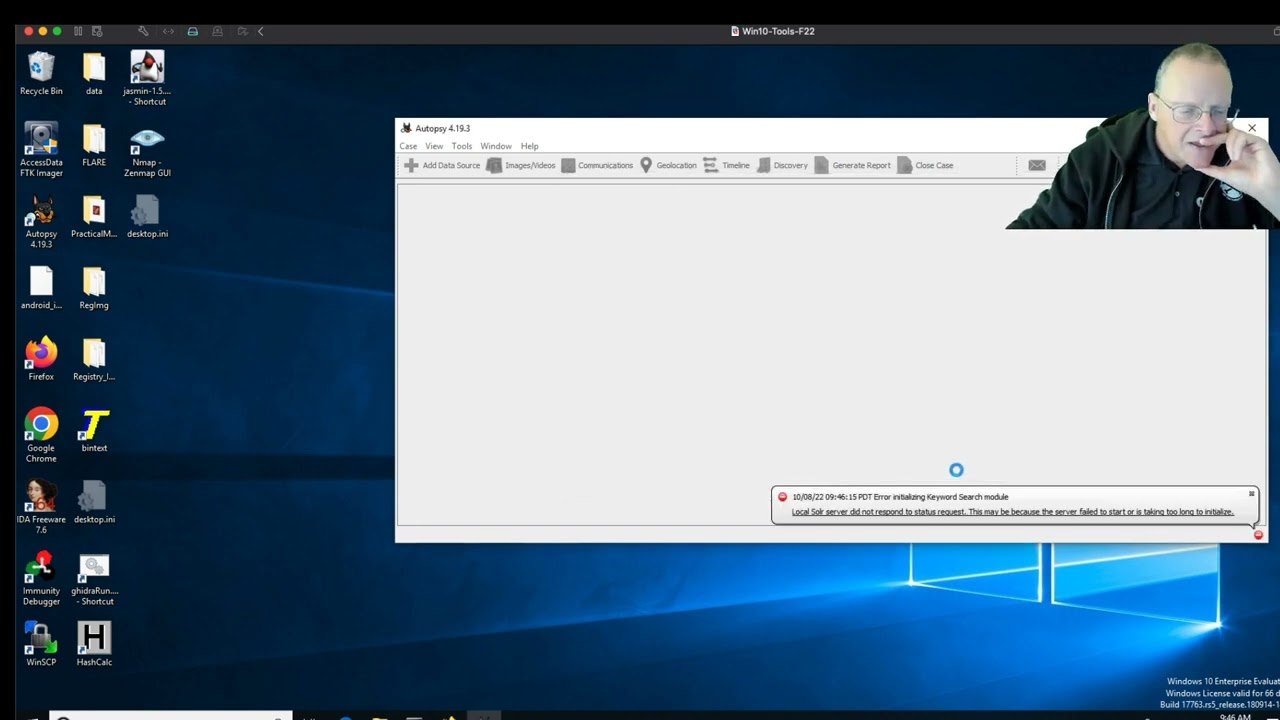Click Close Case in the toolbar
Viewport: 1280px width, 720px height.
coord(925,165)
